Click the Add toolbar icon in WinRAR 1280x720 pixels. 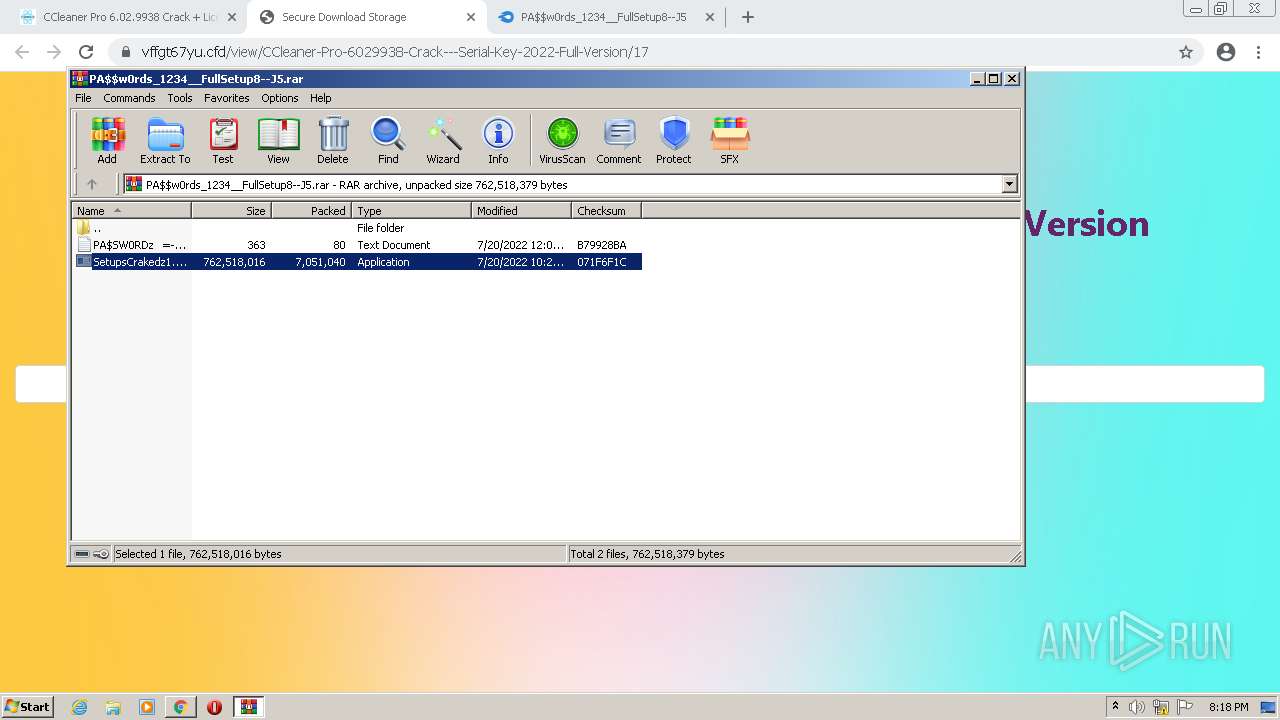107,140
